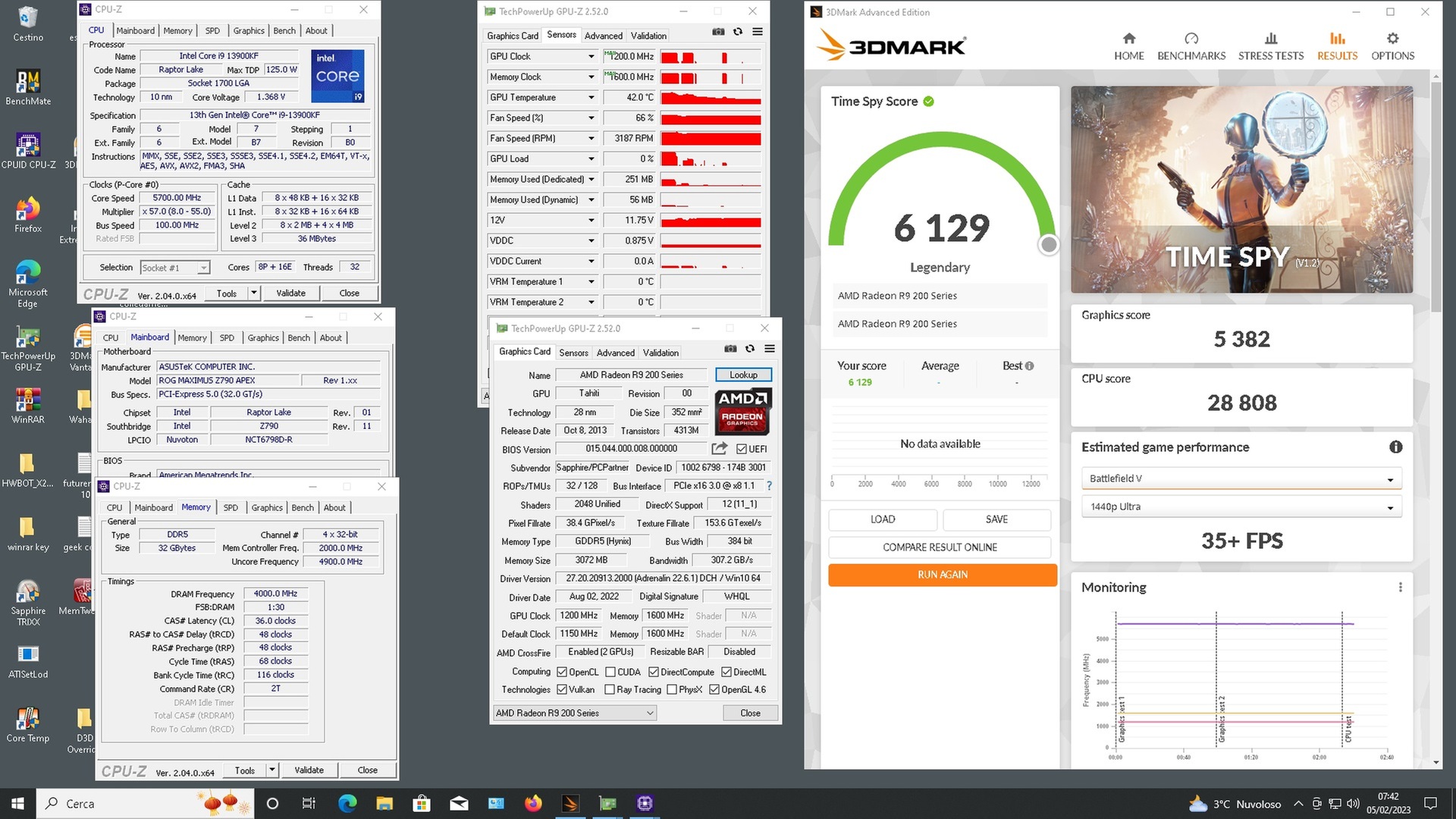Image resolution: width=1456 pixels, height=819 pixels.
Task: Click the Best score info icon
Action: click(x=1029, y=366)
